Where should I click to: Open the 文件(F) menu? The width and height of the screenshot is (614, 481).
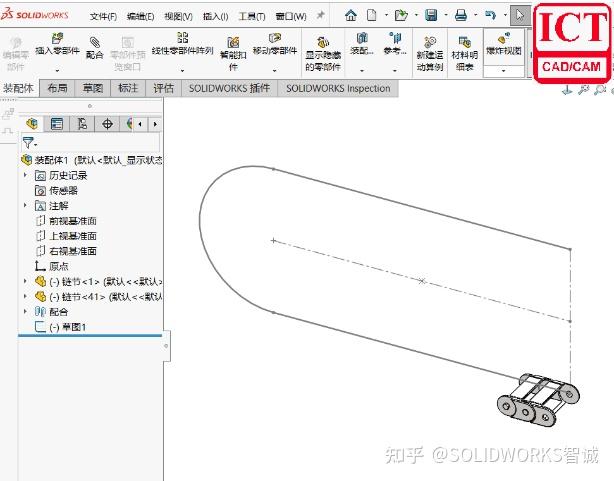tap(103, 16)
